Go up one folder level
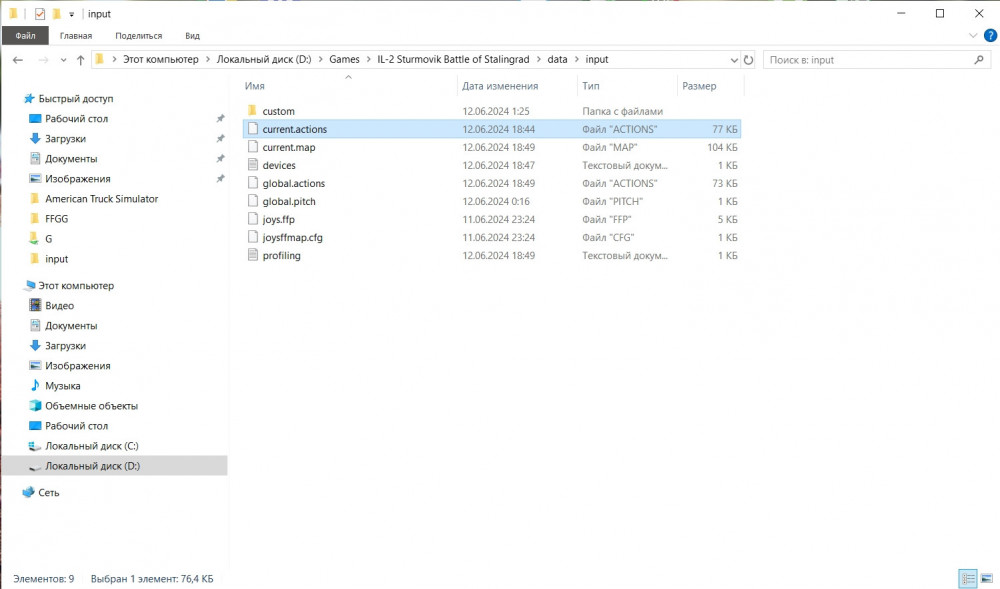The height and width of the screenshot is (589, 1000). click(80, 60)
